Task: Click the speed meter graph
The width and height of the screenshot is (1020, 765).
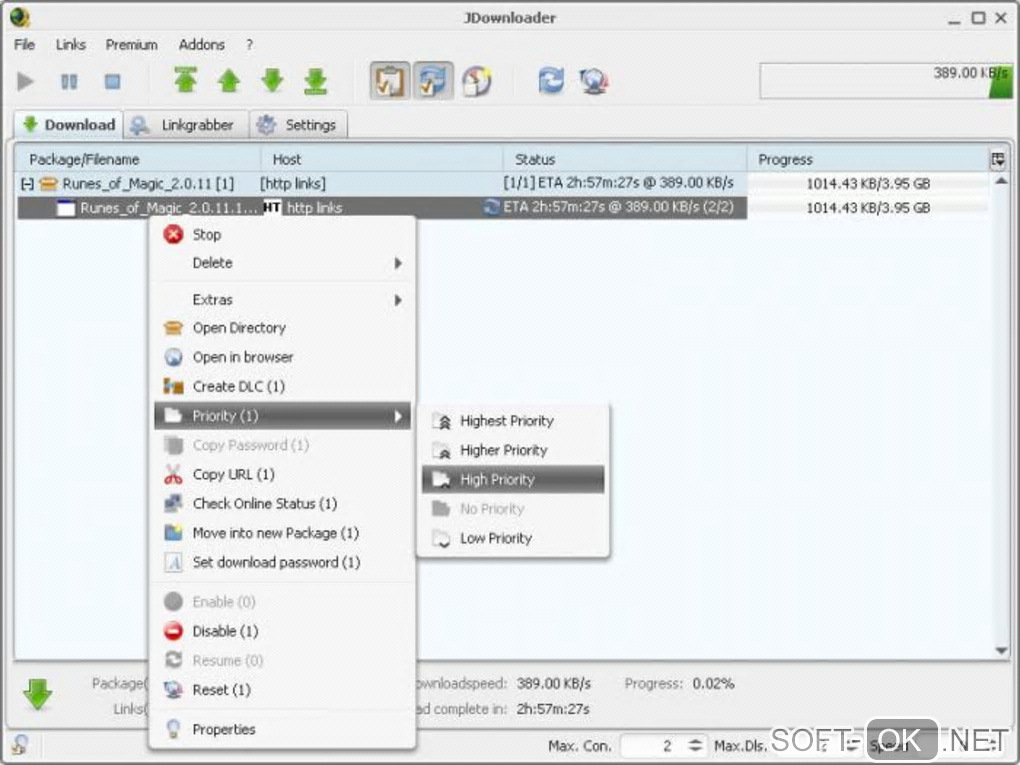Action: (886, 81)
